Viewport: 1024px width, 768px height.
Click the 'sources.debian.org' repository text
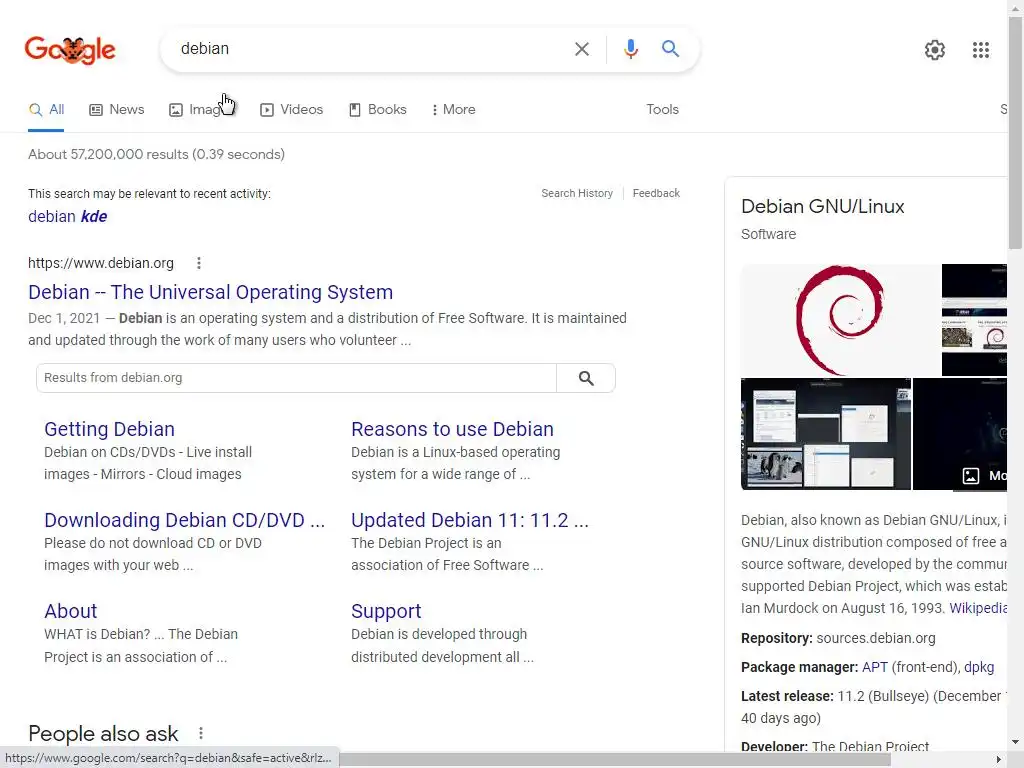pyautogui.click(x=876, y=638)
